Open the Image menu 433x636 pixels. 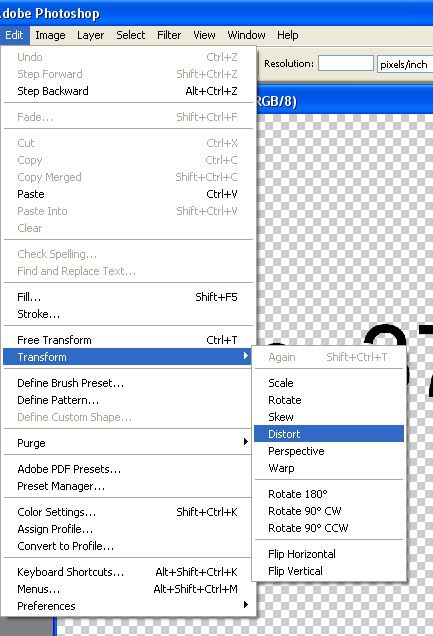click(x=50, y=35)
